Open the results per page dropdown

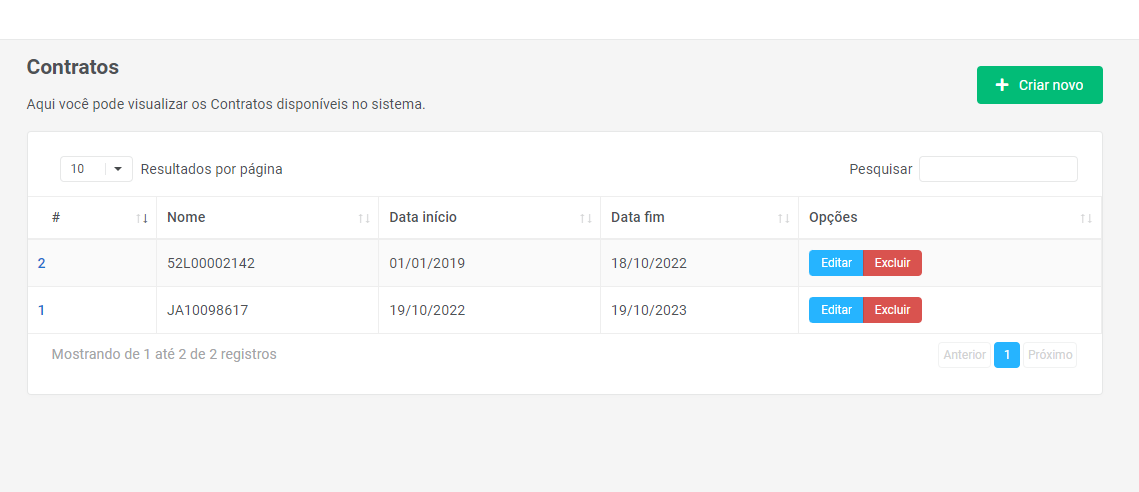(x=96, y=169)
